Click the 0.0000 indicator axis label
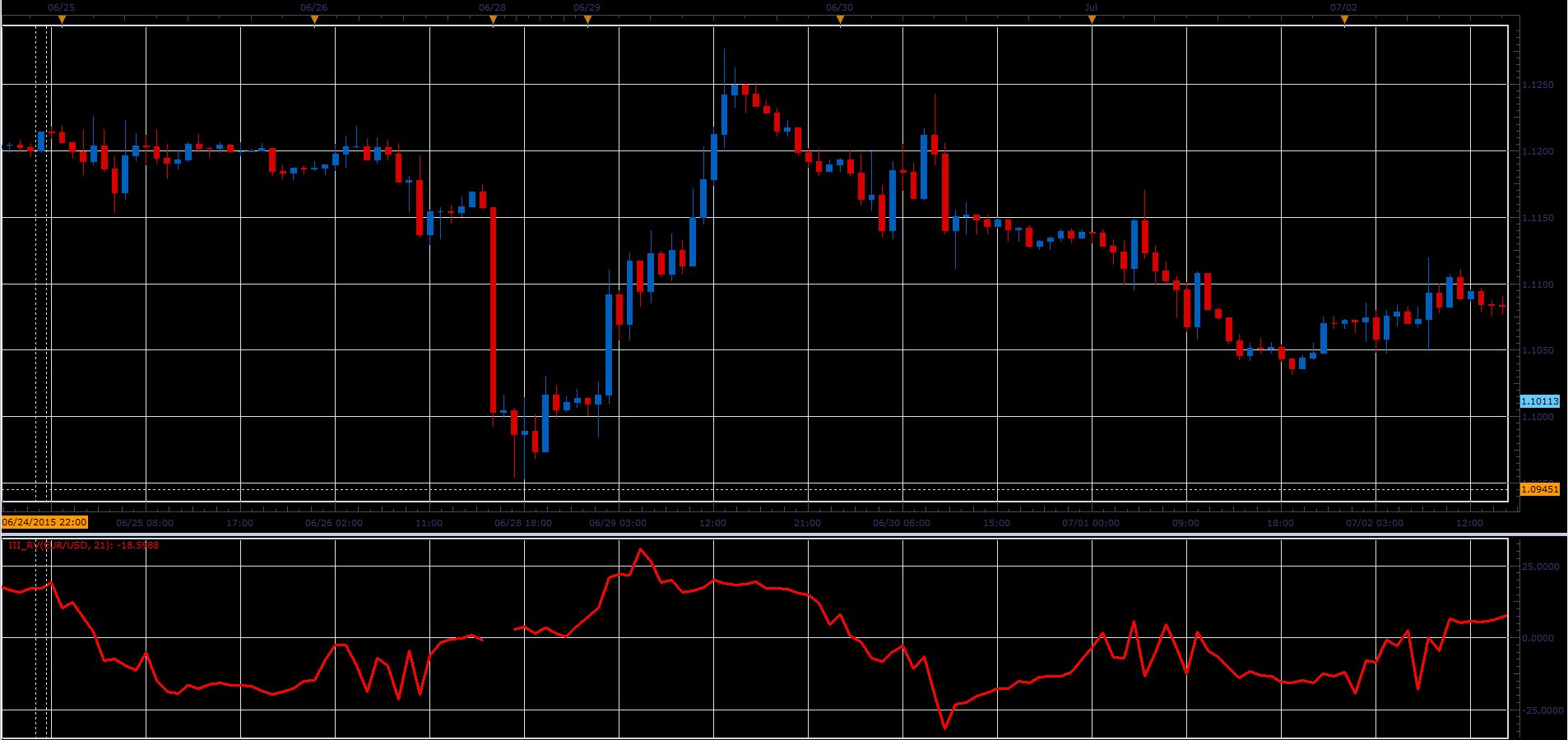This screenshot has height=740, width=1568. click(1538, 638)
